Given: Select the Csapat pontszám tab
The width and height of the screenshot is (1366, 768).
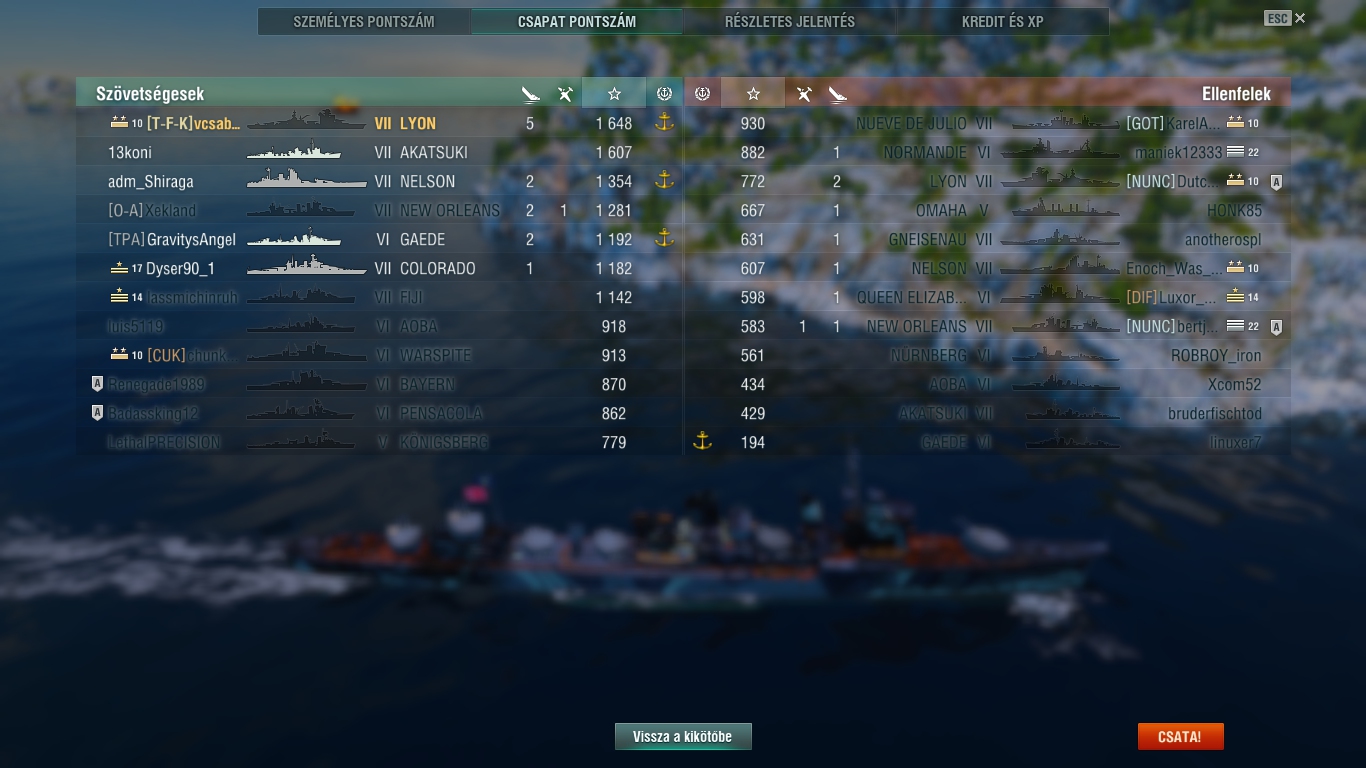Looking at the screenshot, I should pyautogui.click(x=577, y=21).
